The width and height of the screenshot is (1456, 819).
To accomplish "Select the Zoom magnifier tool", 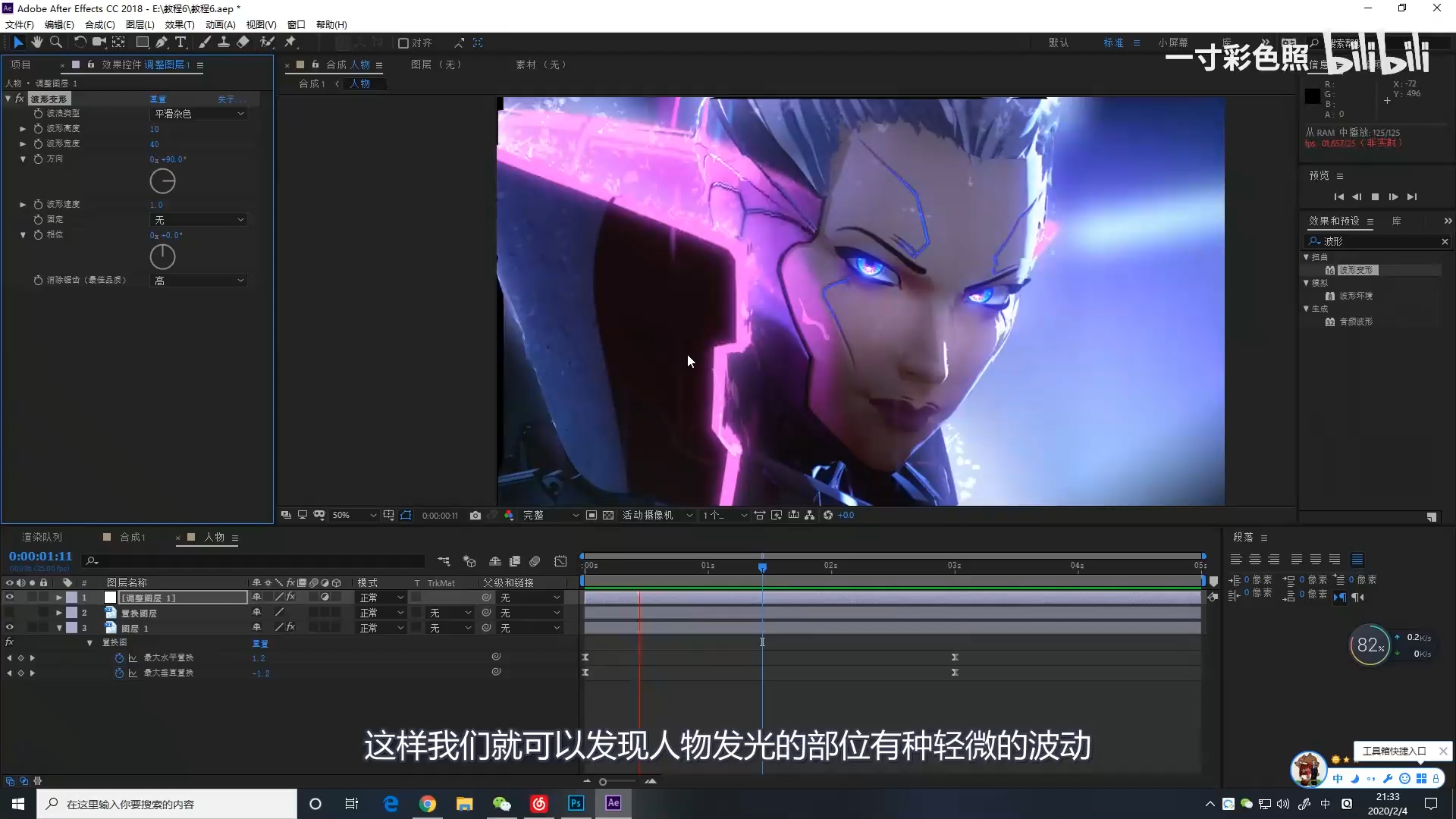I will click(56, 42).
